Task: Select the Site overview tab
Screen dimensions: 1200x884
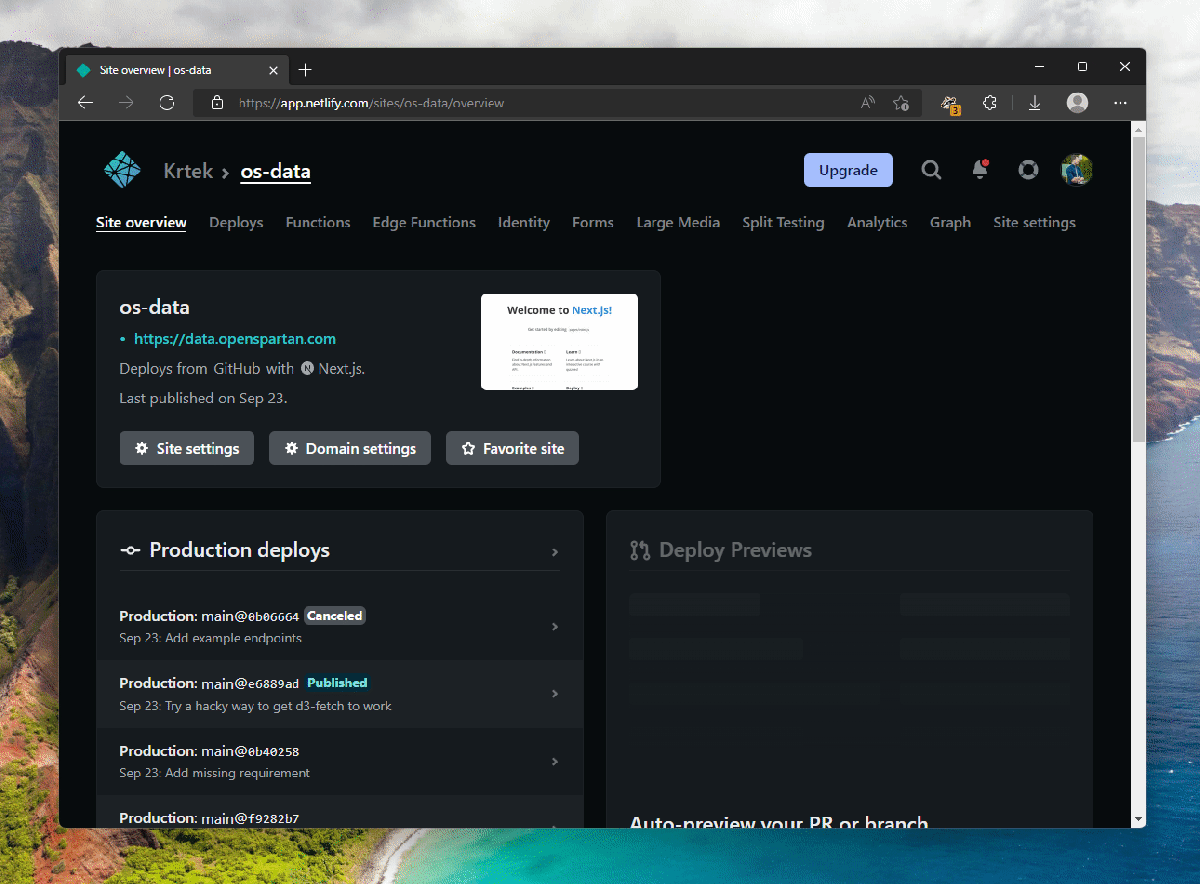Action: (141, 222)
